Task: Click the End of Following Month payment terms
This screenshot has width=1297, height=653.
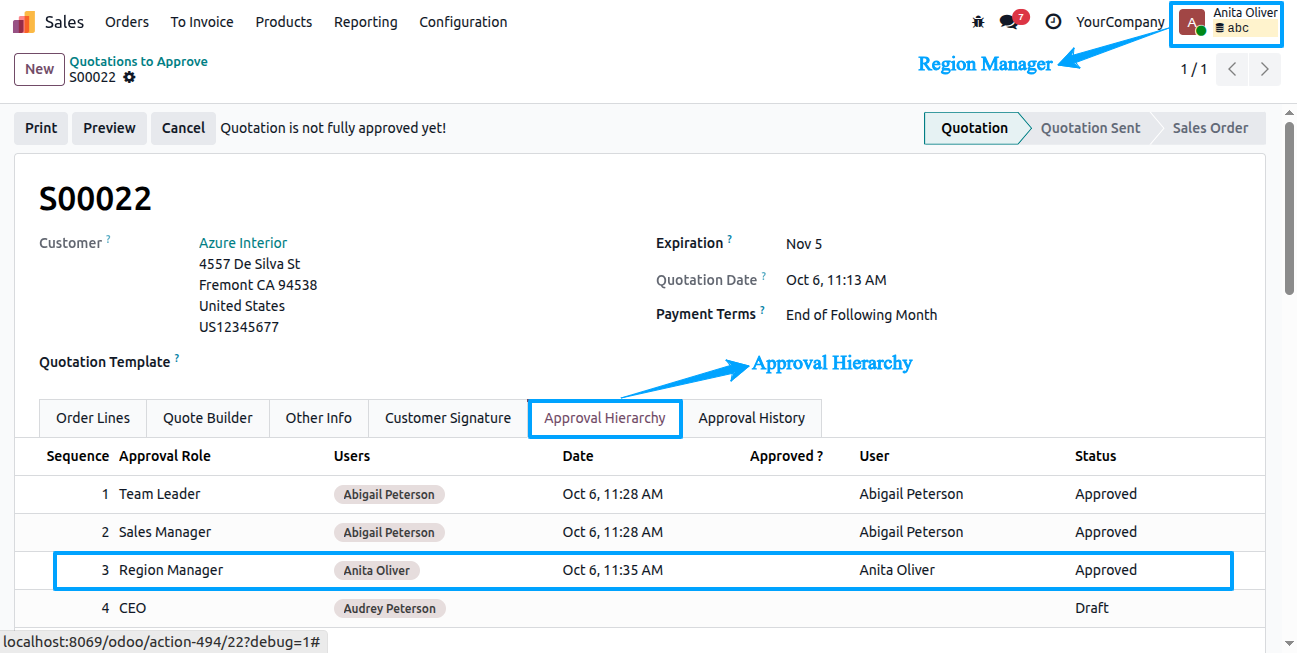Action: [861, 315]
